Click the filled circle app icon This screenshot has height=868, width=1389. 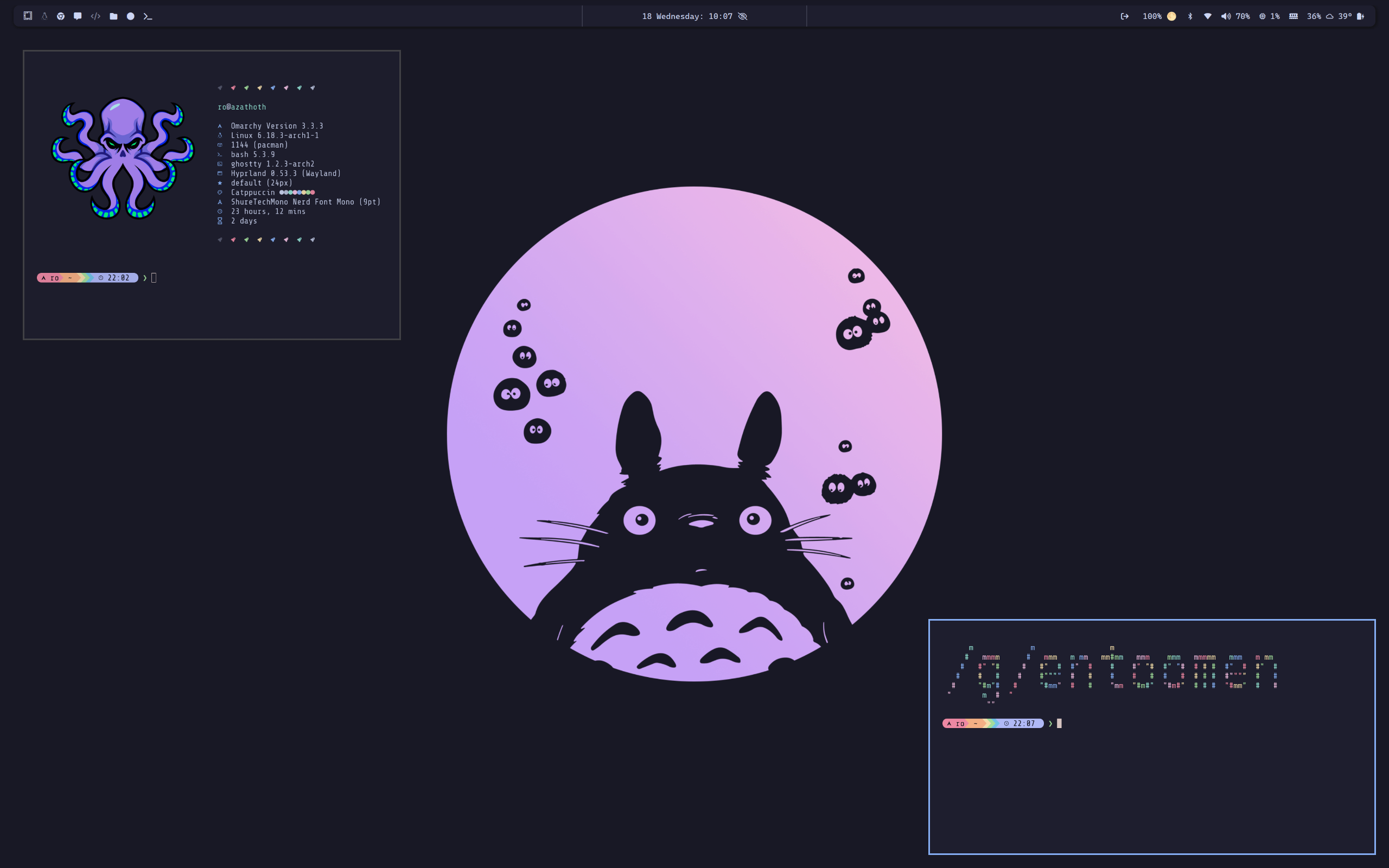[x=131, y=16]
